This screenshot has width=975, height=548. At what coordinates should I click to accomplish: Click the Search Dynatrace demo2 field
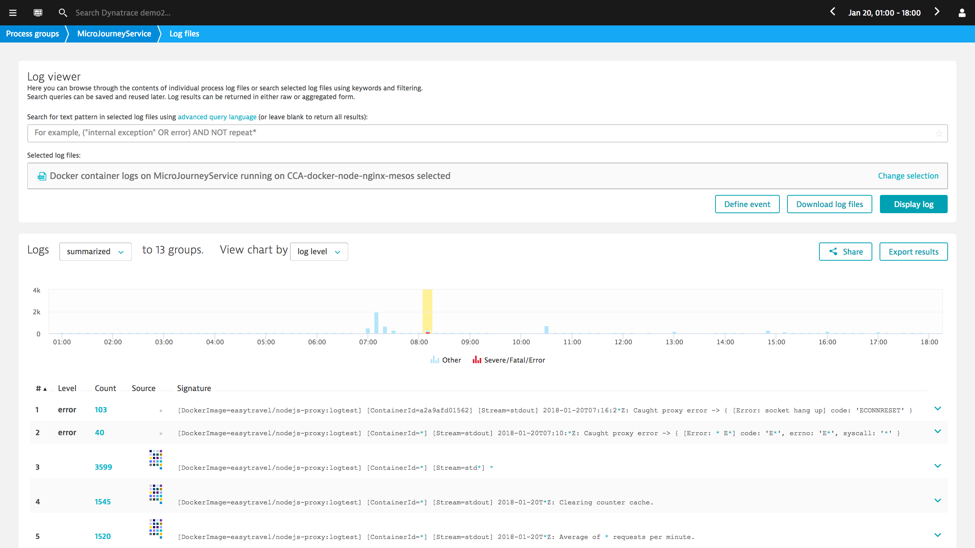(122, 12)
